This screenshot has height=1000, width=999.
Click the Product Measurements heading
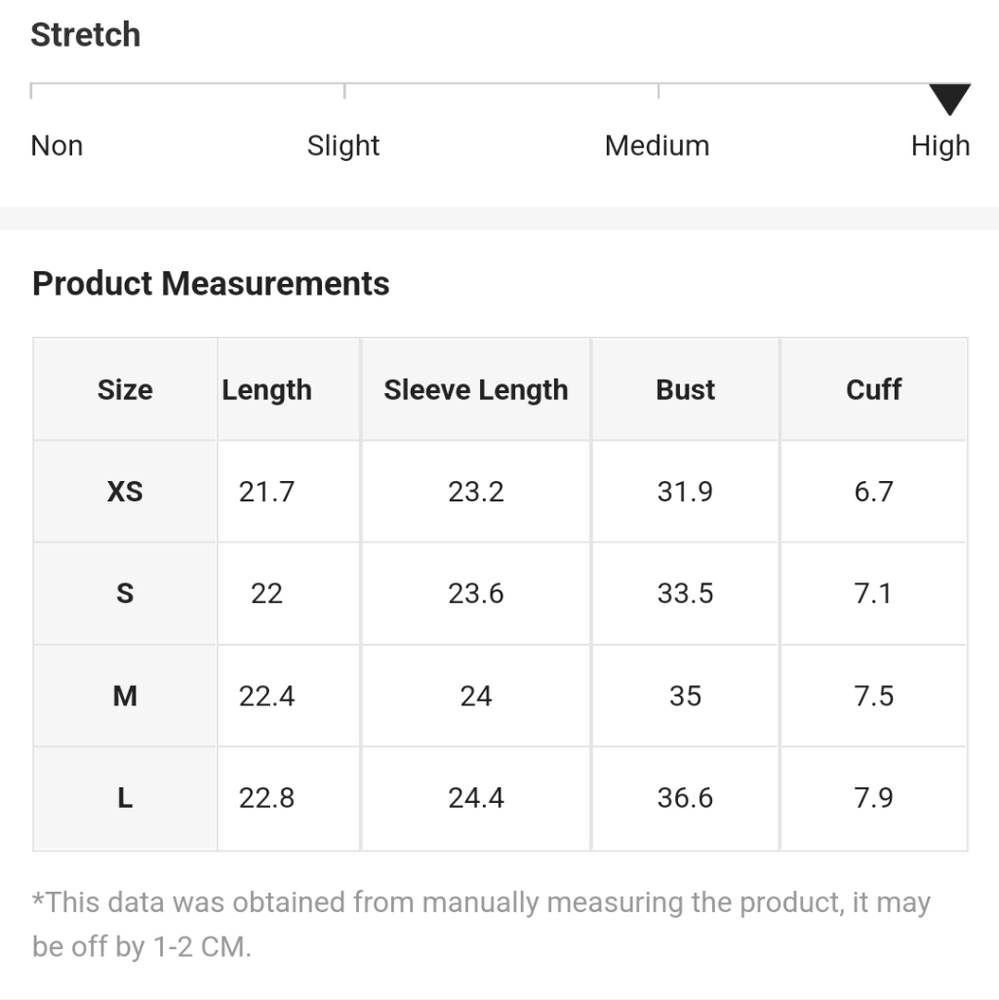click(x=211, y=283)
